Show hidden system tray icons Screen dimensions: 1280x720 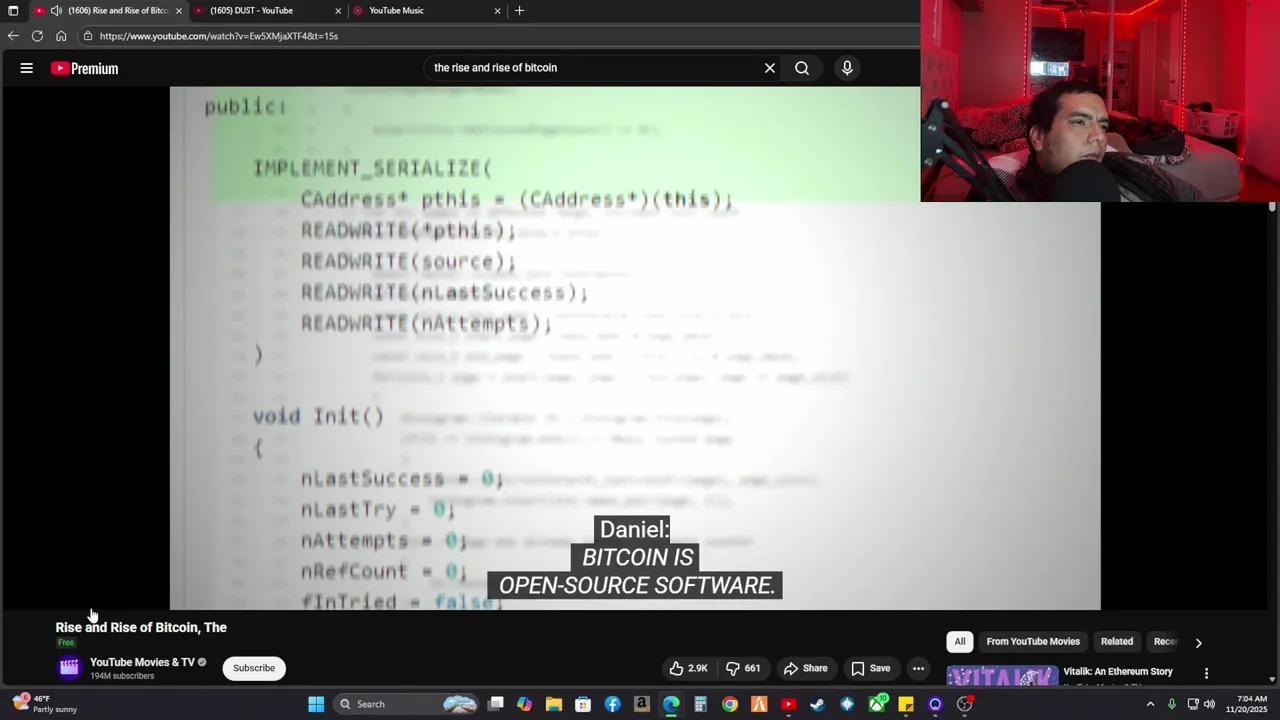[x=1150, y=704]
